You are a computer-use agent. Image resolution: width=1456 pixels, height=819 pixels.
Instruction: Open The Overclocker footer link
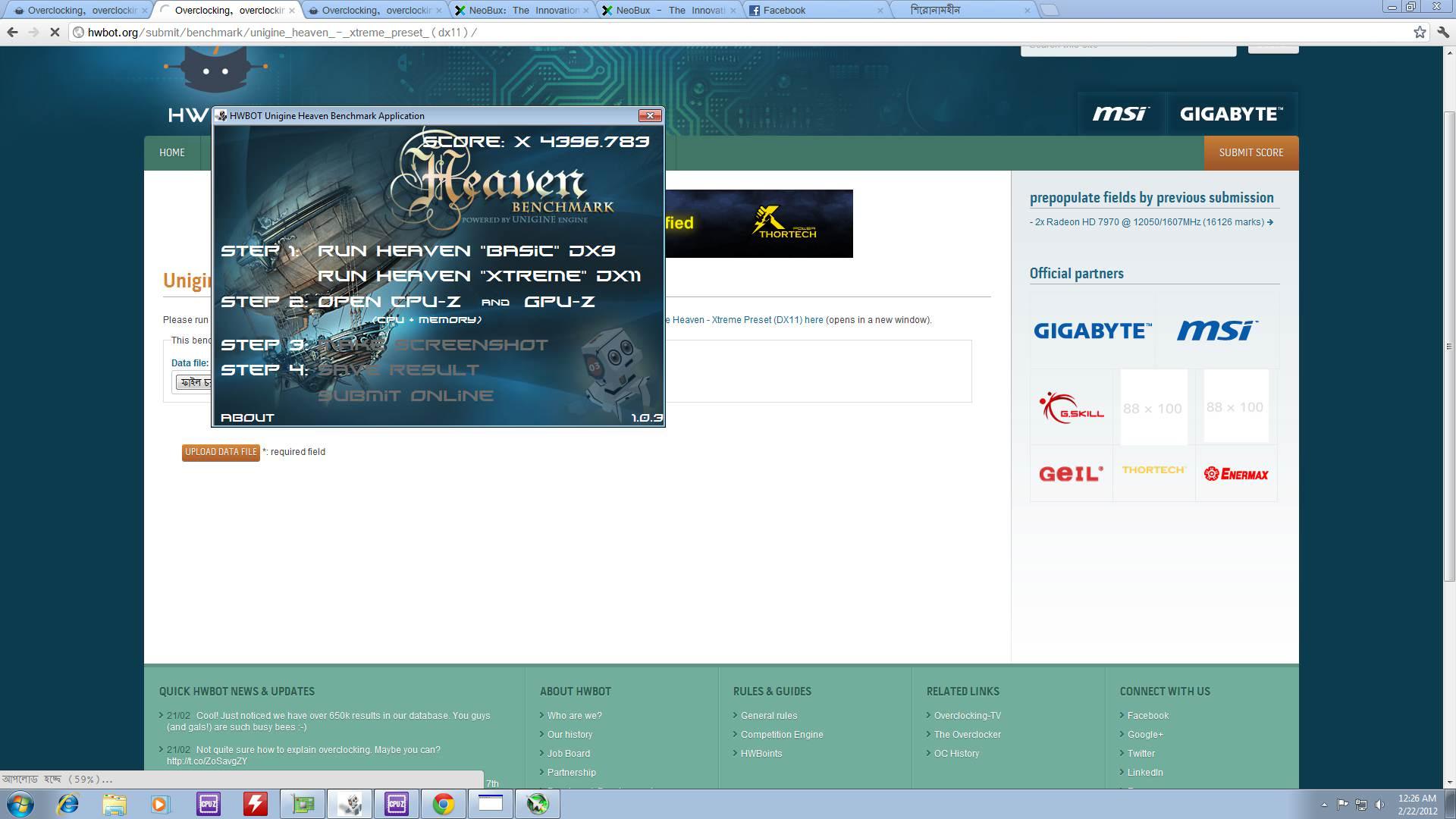pyautogui.click(x=967, y=735)
